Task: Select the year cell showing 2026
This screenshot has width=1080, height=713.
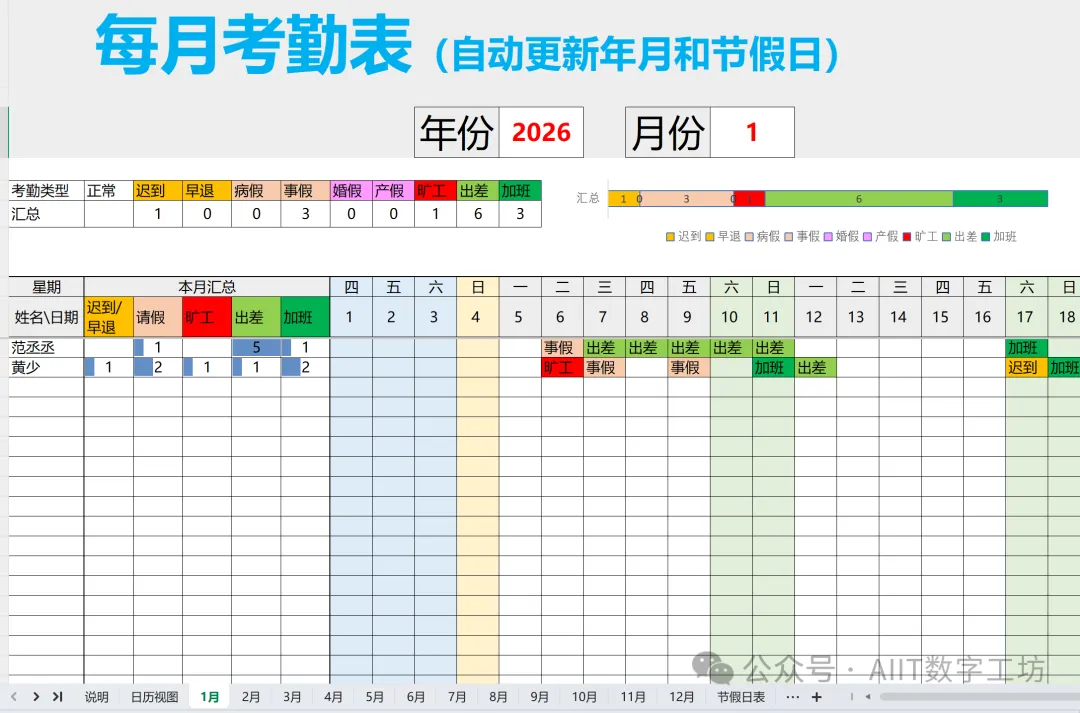Action: (x=541, y=132)
